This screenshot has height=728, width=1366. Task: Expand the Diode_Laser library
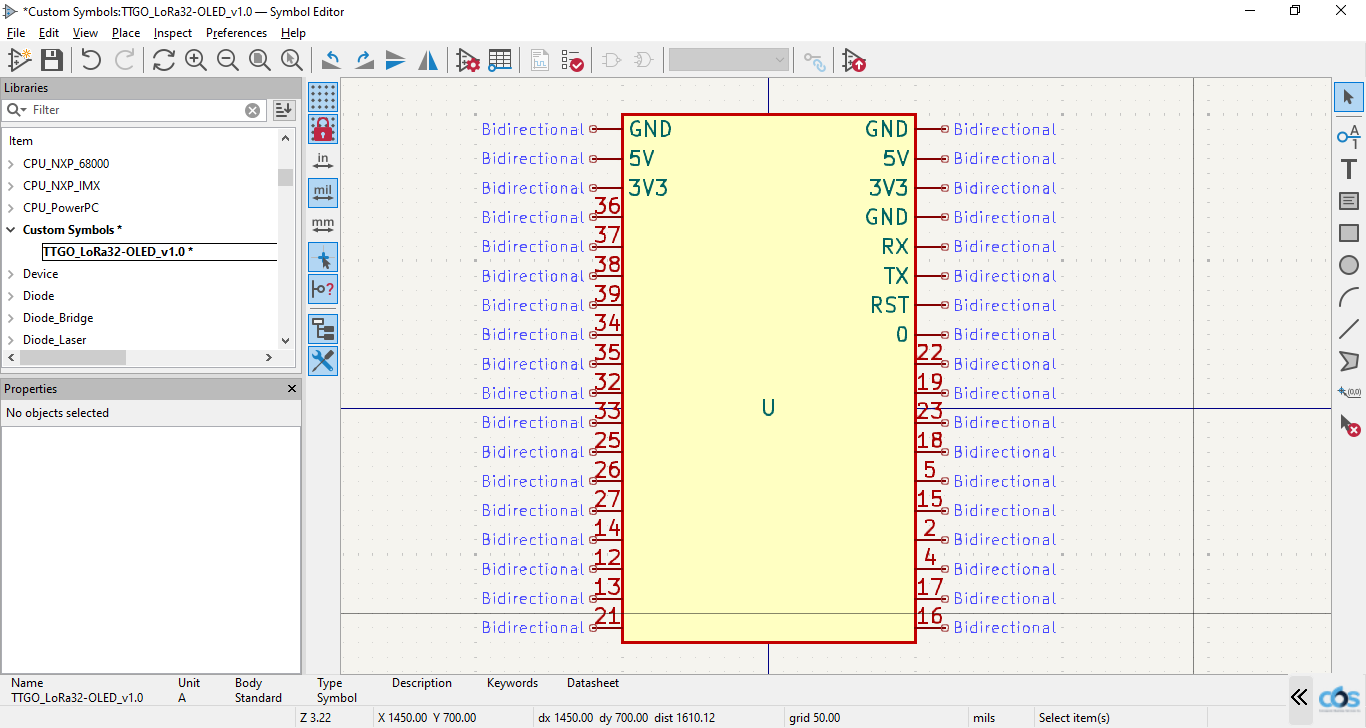(x=11, y=340)
